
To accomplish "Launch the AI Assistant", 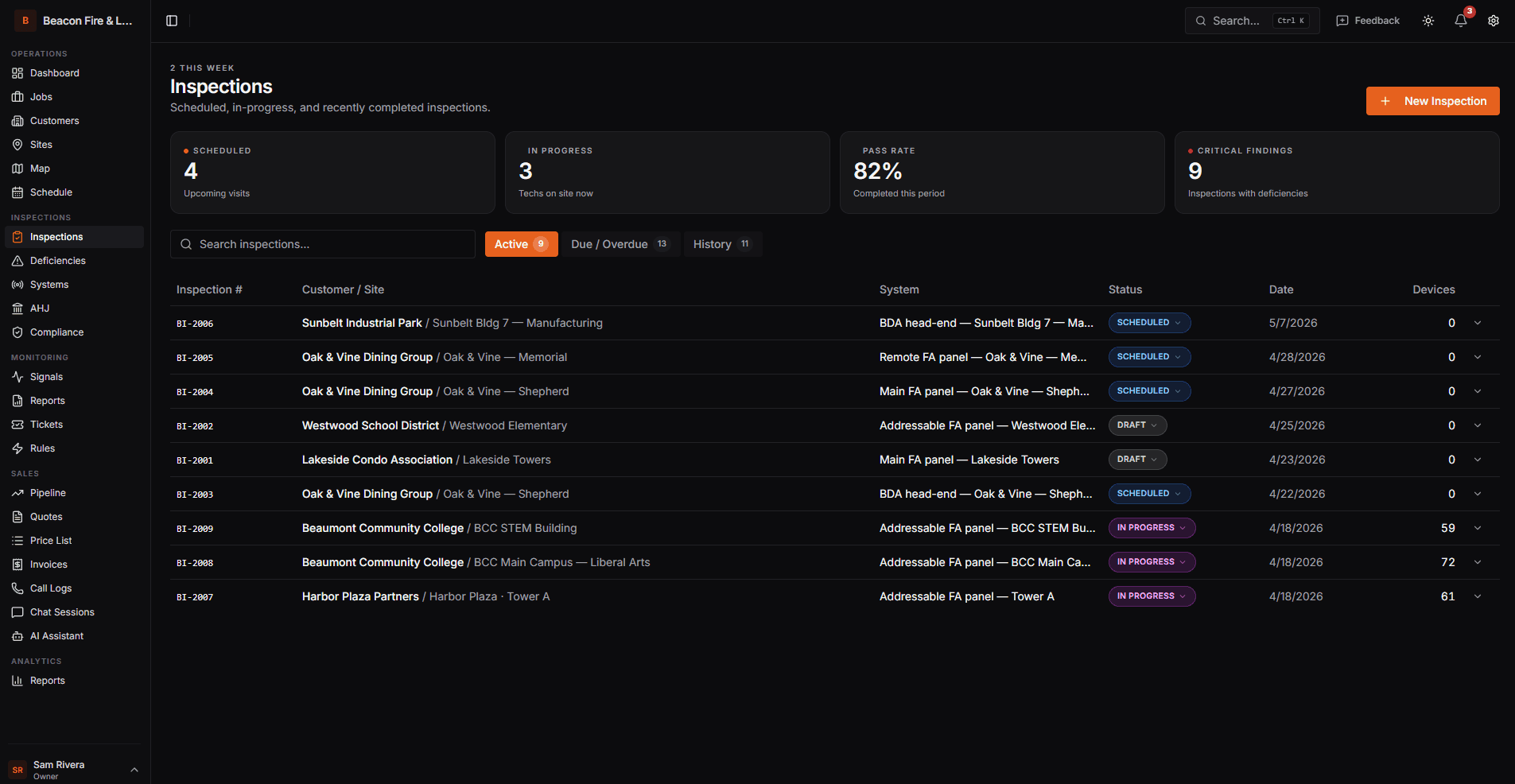I will click(x=56, y=635).
